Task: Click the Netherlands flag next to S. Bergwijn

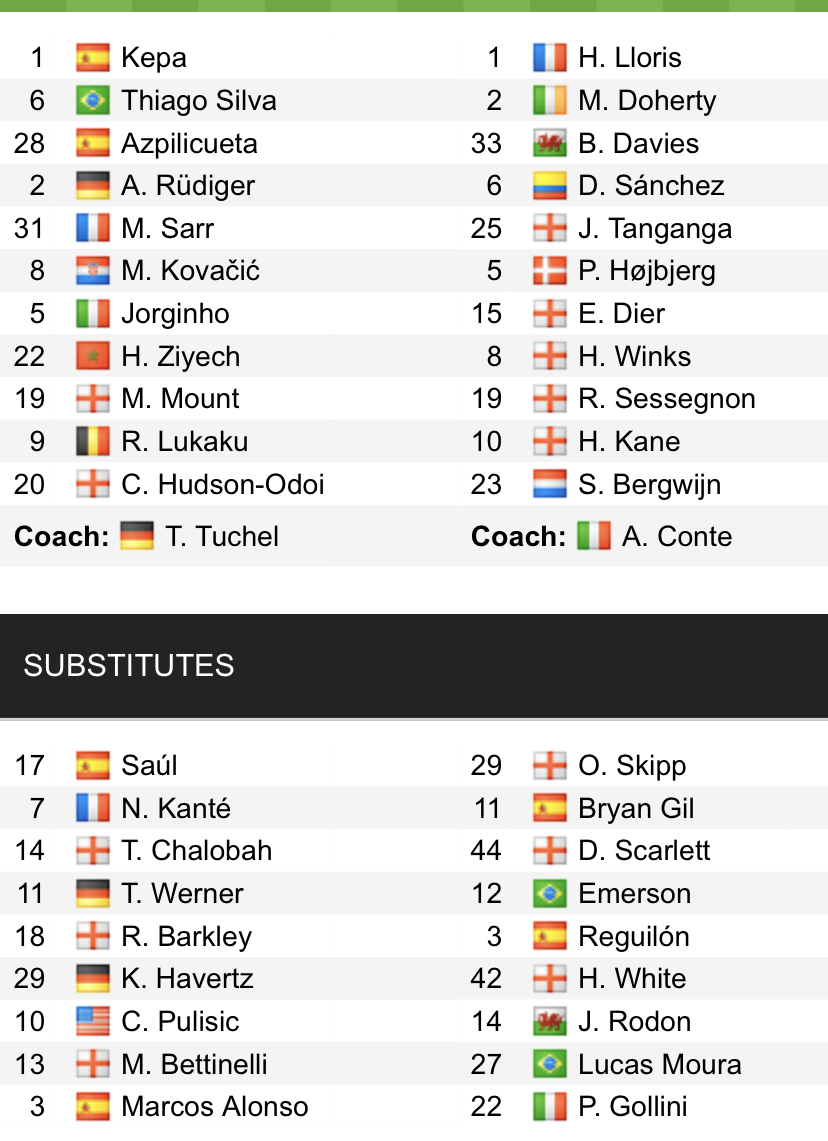Action: click(x=549, y=485)
